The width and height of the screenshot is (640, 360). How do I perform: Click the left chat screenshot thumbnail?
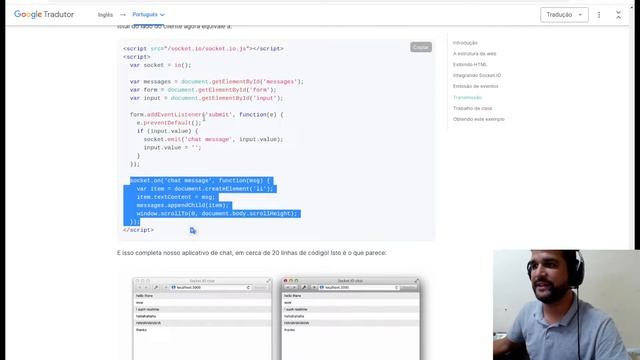tap(202, 318)
